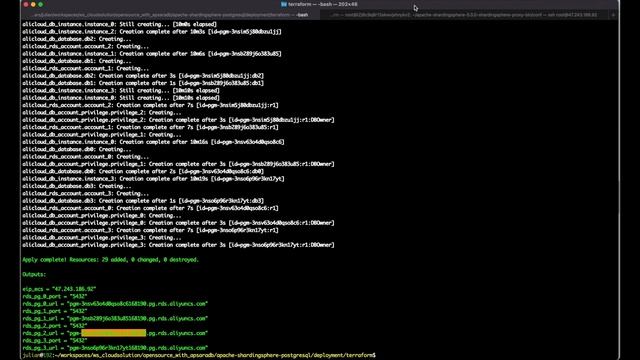Screen dimensions: 640x360
Task: Click the privilege_1 'Creation complete after 3s' line
Action: point(178,164)
